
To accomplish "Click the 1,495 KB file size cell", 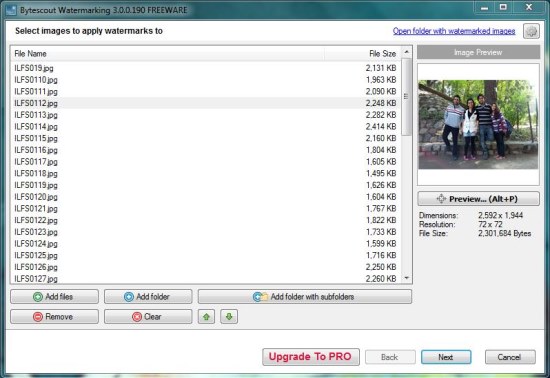I will (381, 173).
